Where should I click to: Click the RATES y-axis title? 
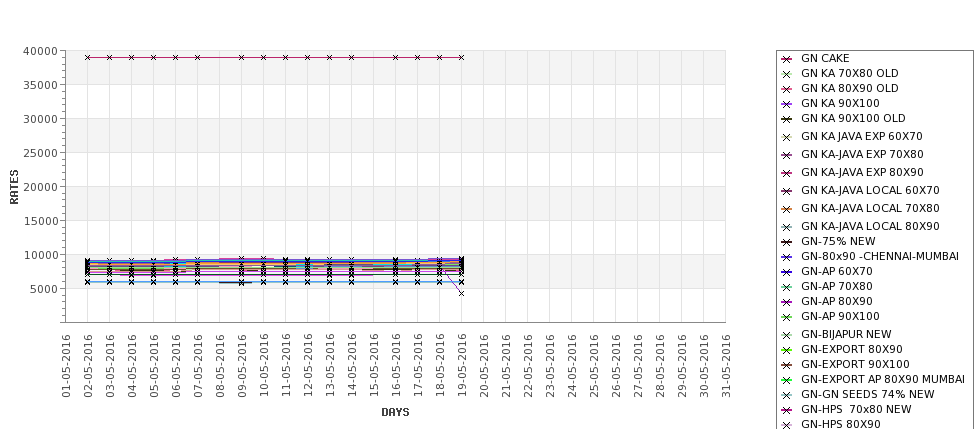(14, 187)
